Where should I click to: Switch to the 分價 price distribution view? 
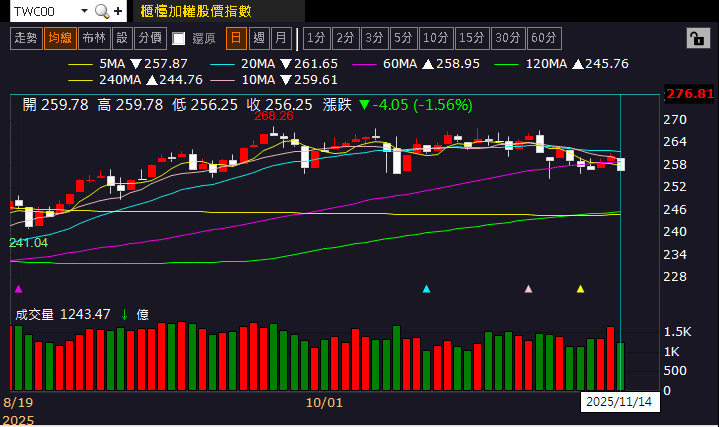pos(150,38)
